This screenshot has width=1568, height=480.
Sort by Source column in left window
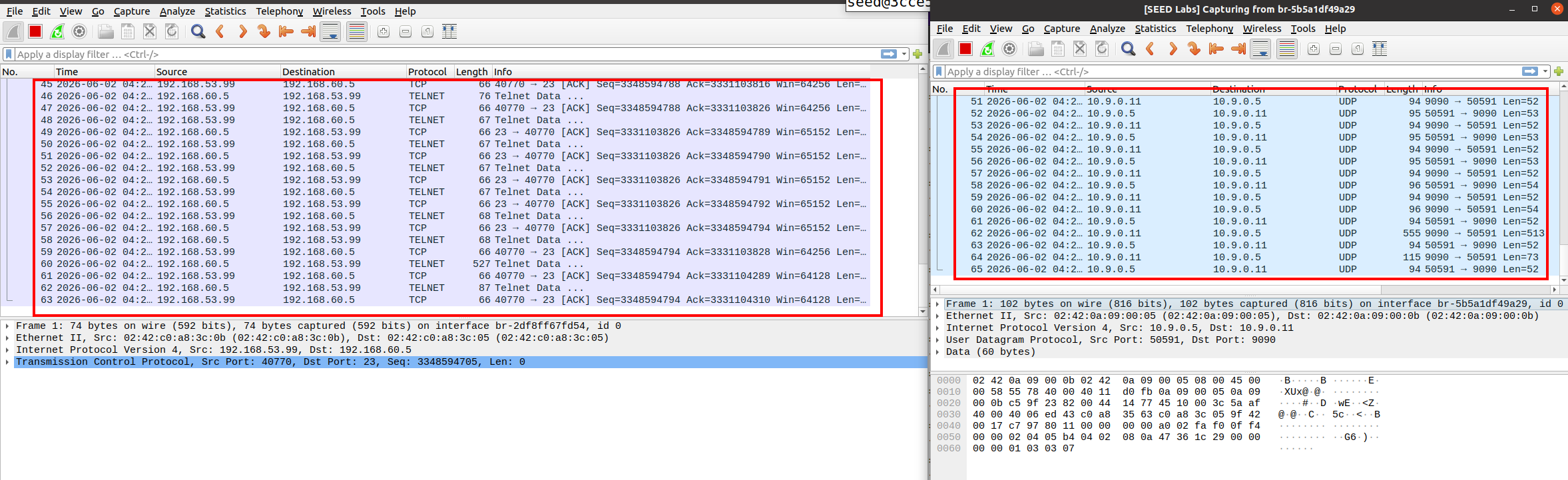(x=217, y=72)
